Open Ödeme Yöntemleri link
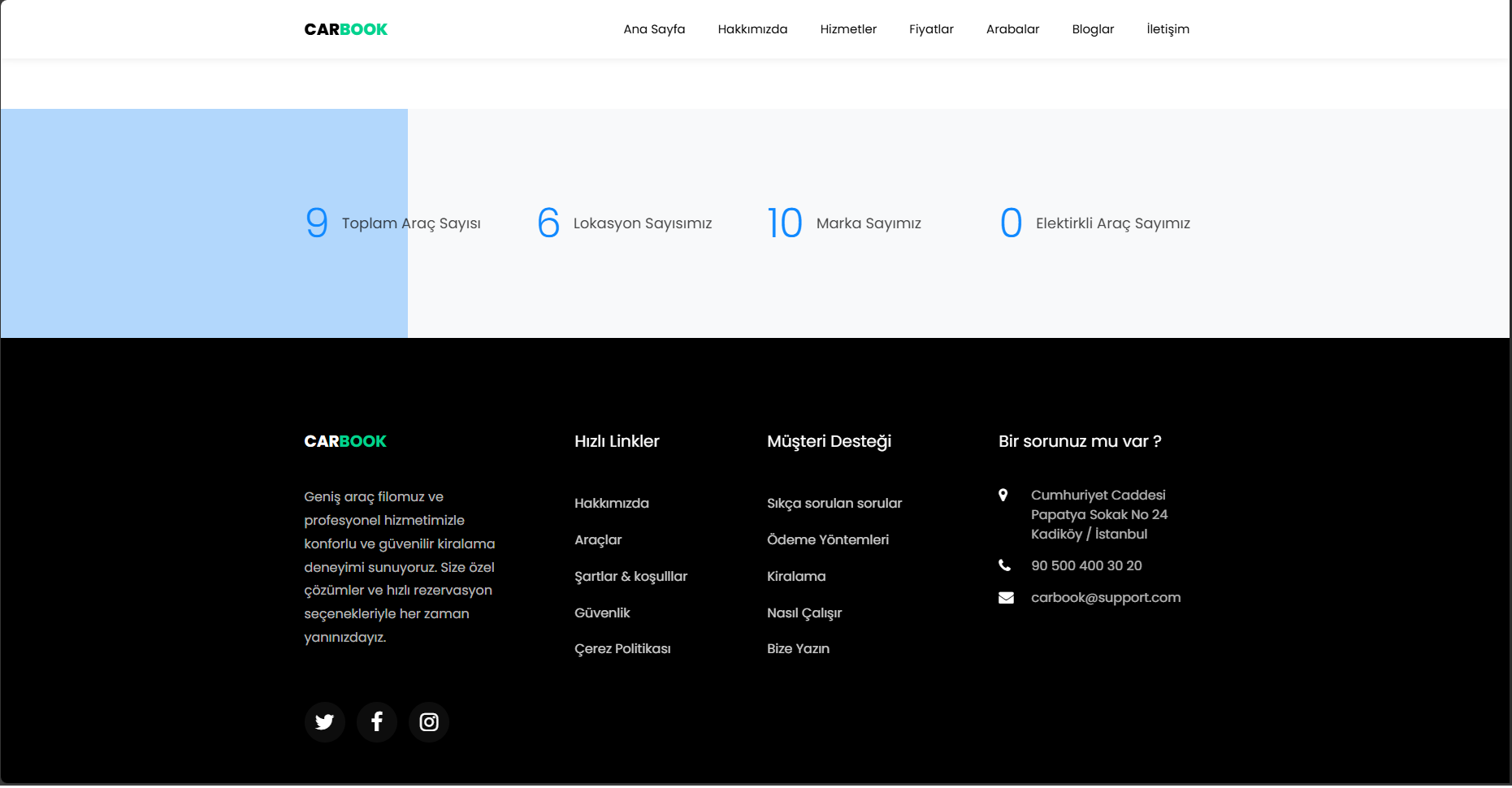The width and height of the screenshot is (1512, 788). click(x=828, y=539)
